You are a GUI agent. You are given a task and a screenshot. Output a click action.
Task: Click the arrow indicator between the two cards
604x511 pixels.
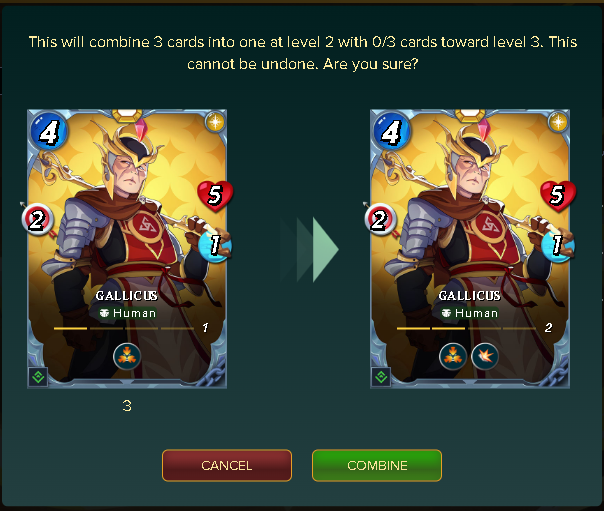(x=309, y=250)
